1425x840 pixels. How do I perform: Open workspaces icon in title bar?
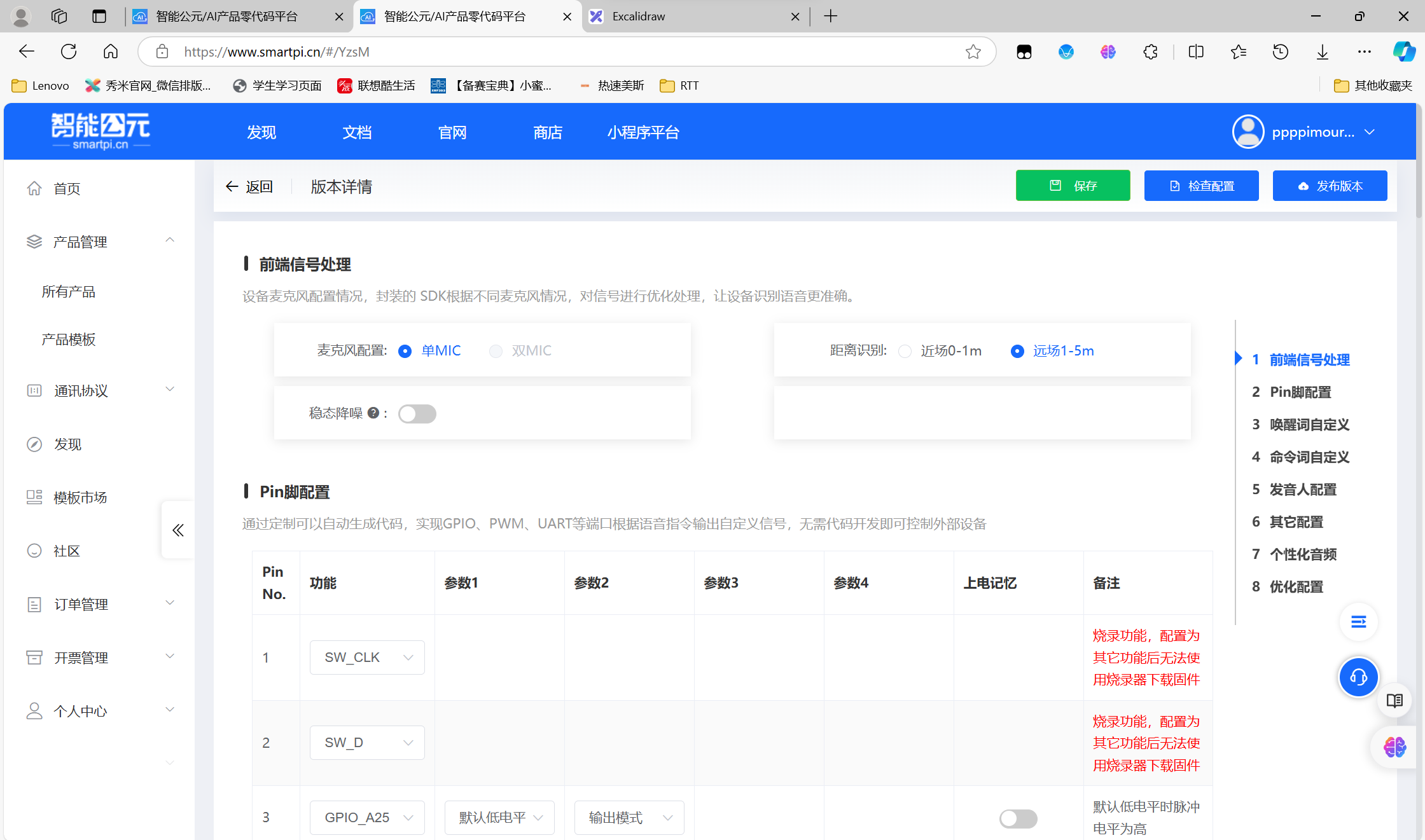[59, 17]
